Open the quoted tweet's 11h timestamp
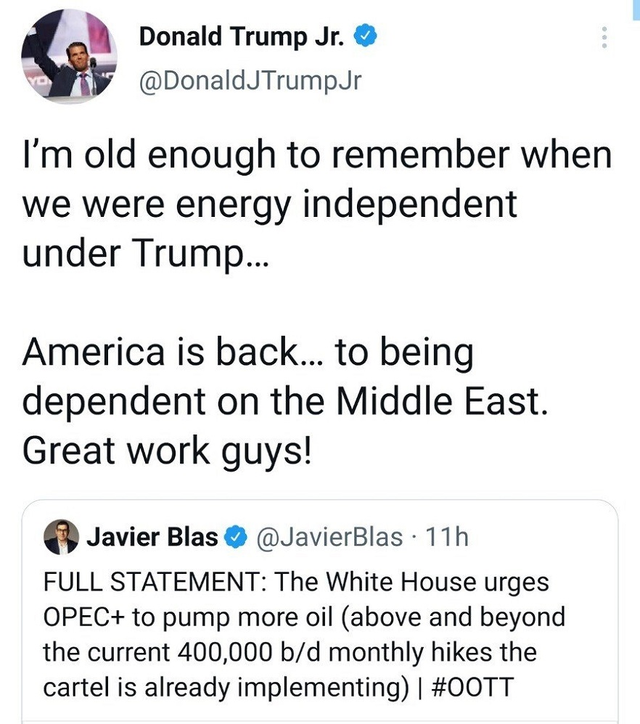Screen dimensions: 640x724 click(x=446, y=537)
